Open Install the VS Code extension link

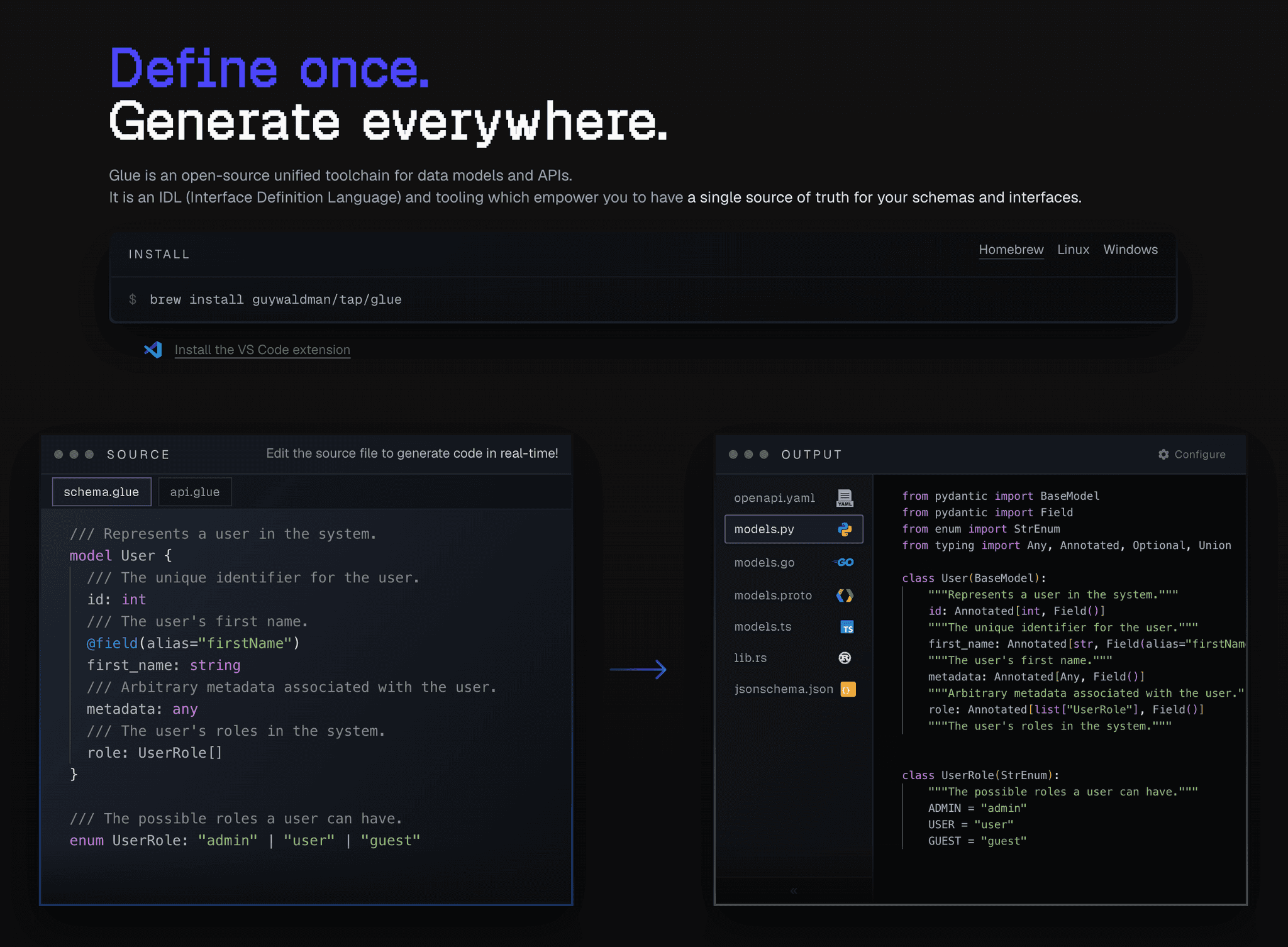[262, 350]
